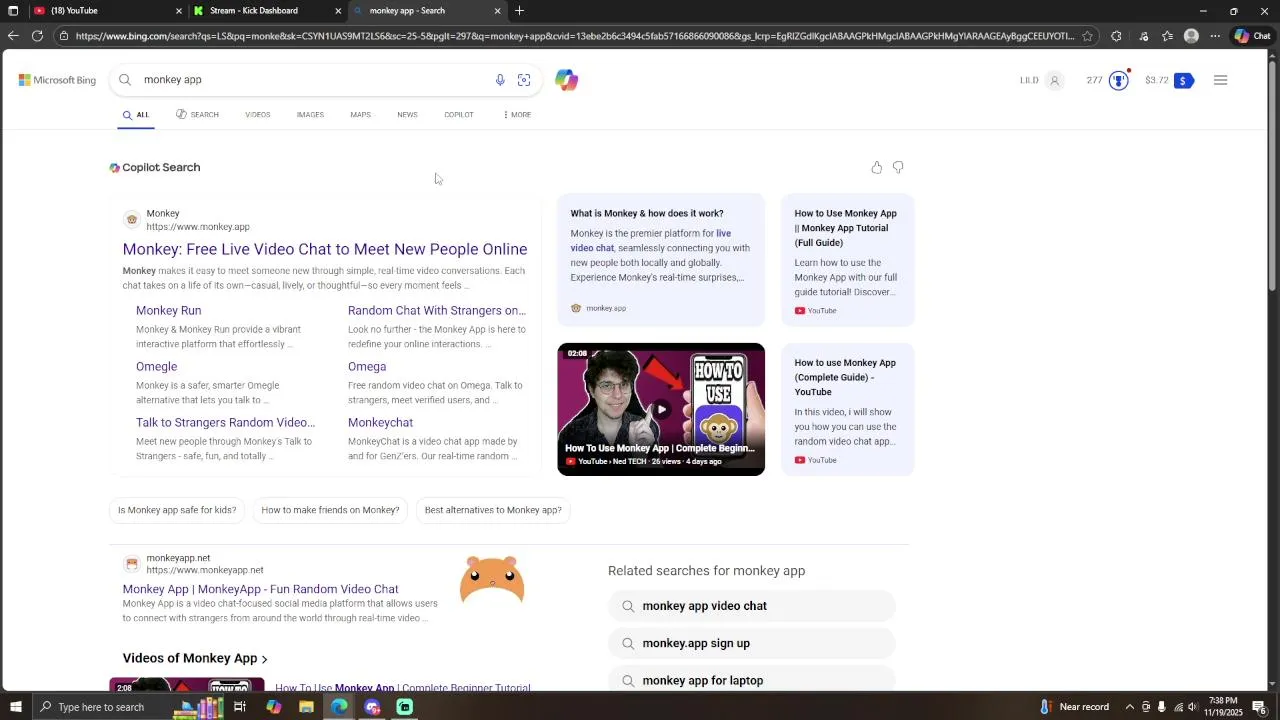The height and width of the screenshot is (720, 1280).
Task: Open Random Chat With Strangers link
Action: [x=436, y=311]
